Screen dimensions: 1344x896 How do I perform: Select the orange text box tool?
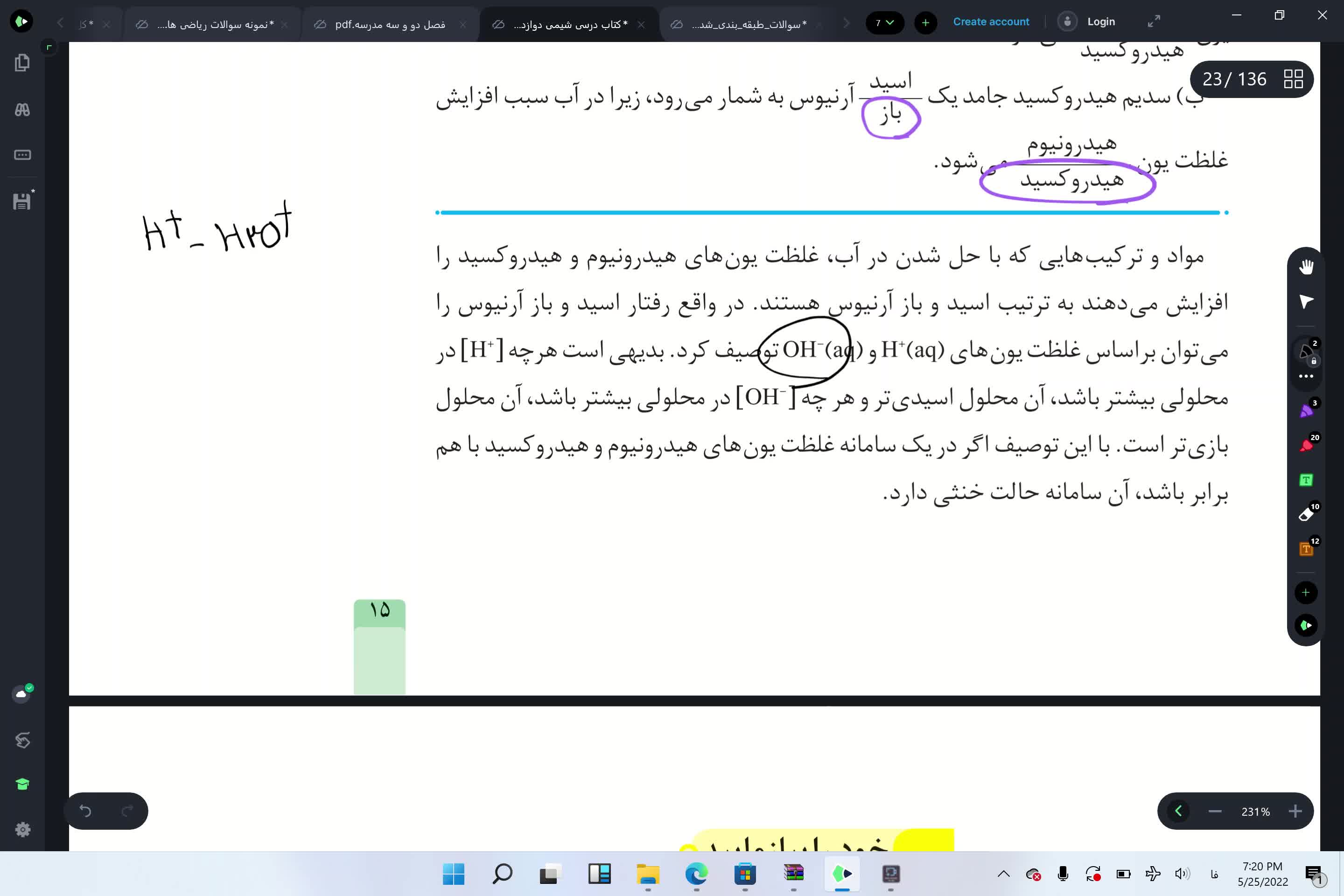point(1306,549)
